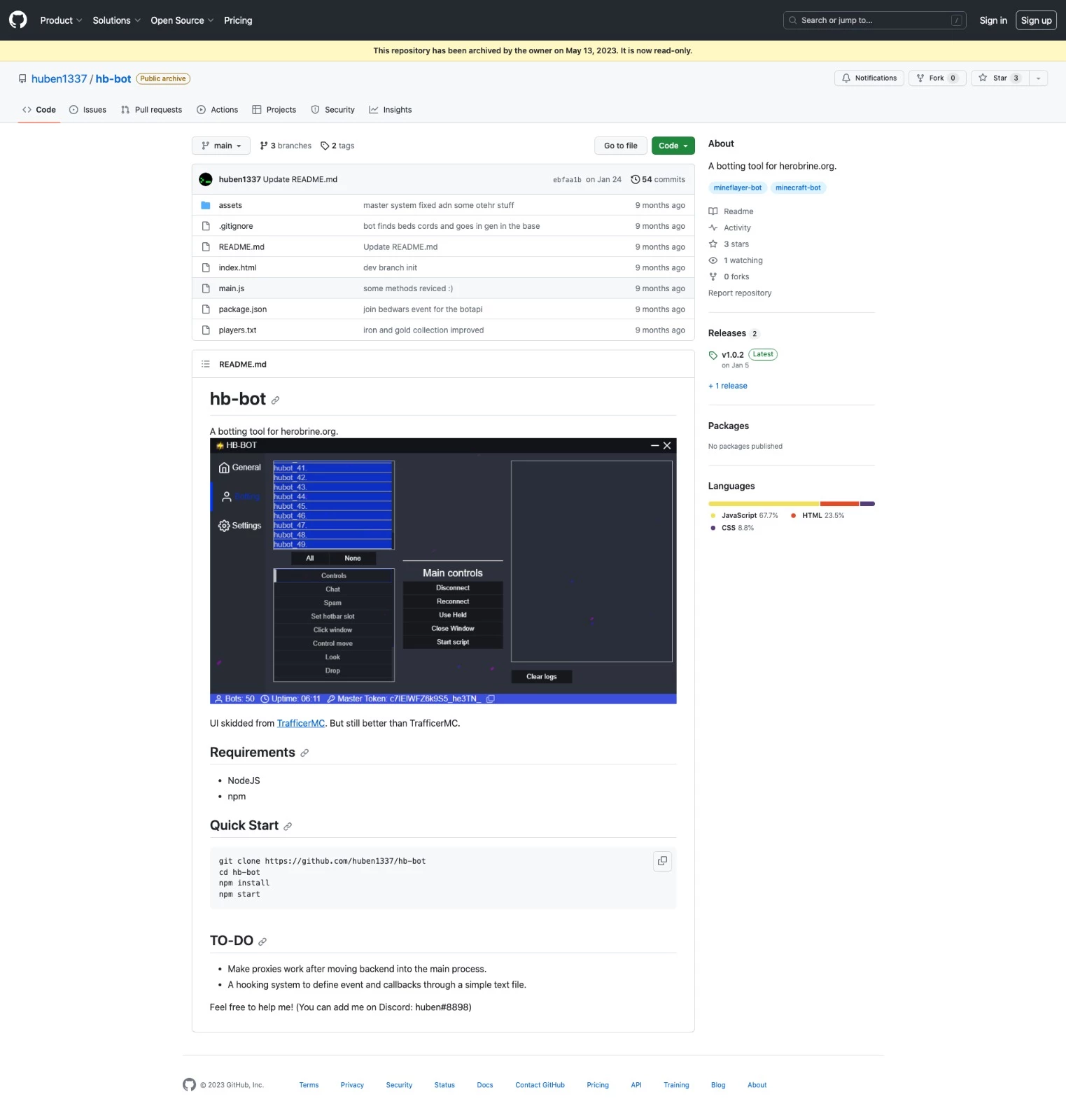Open Contact GitHub in footer
The image size is (1066, 1120).
click(x=540, y=1086)
